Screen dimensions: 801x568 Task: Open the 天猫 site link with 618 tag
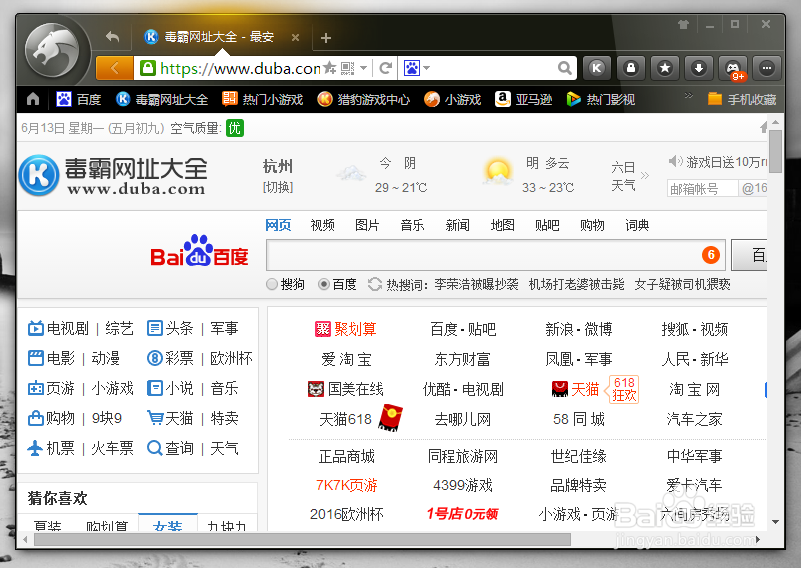[585, 389]
